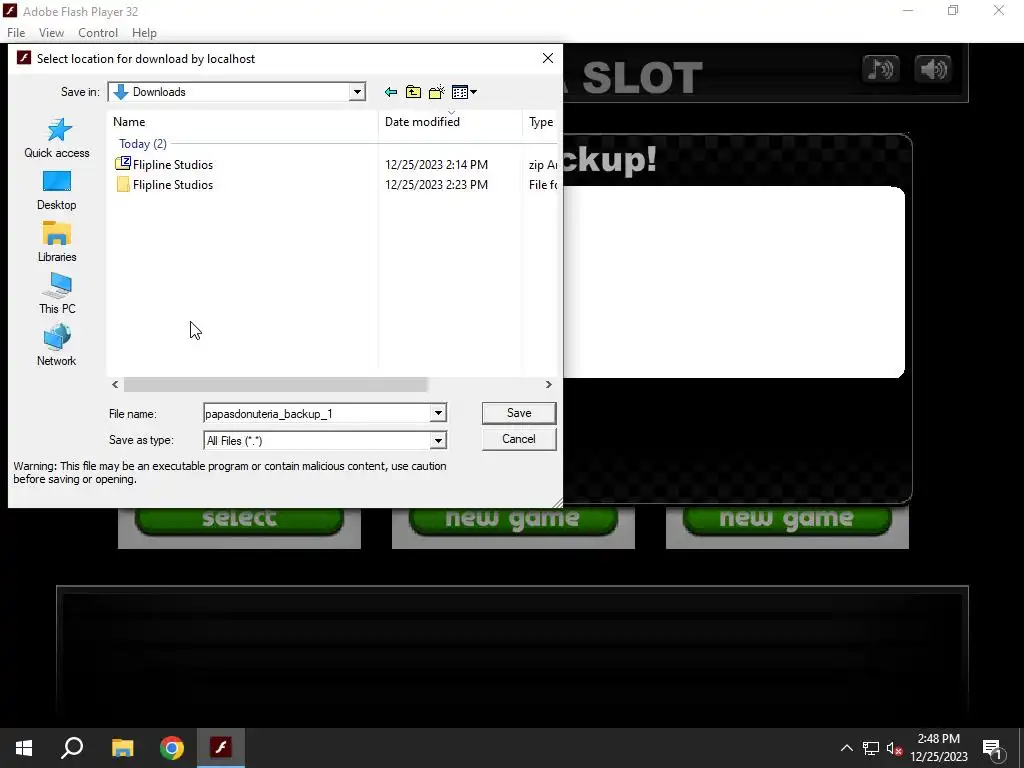1024x768 pixels.
Task: Sort files by Date modified column
Action: tap(450, 122)
